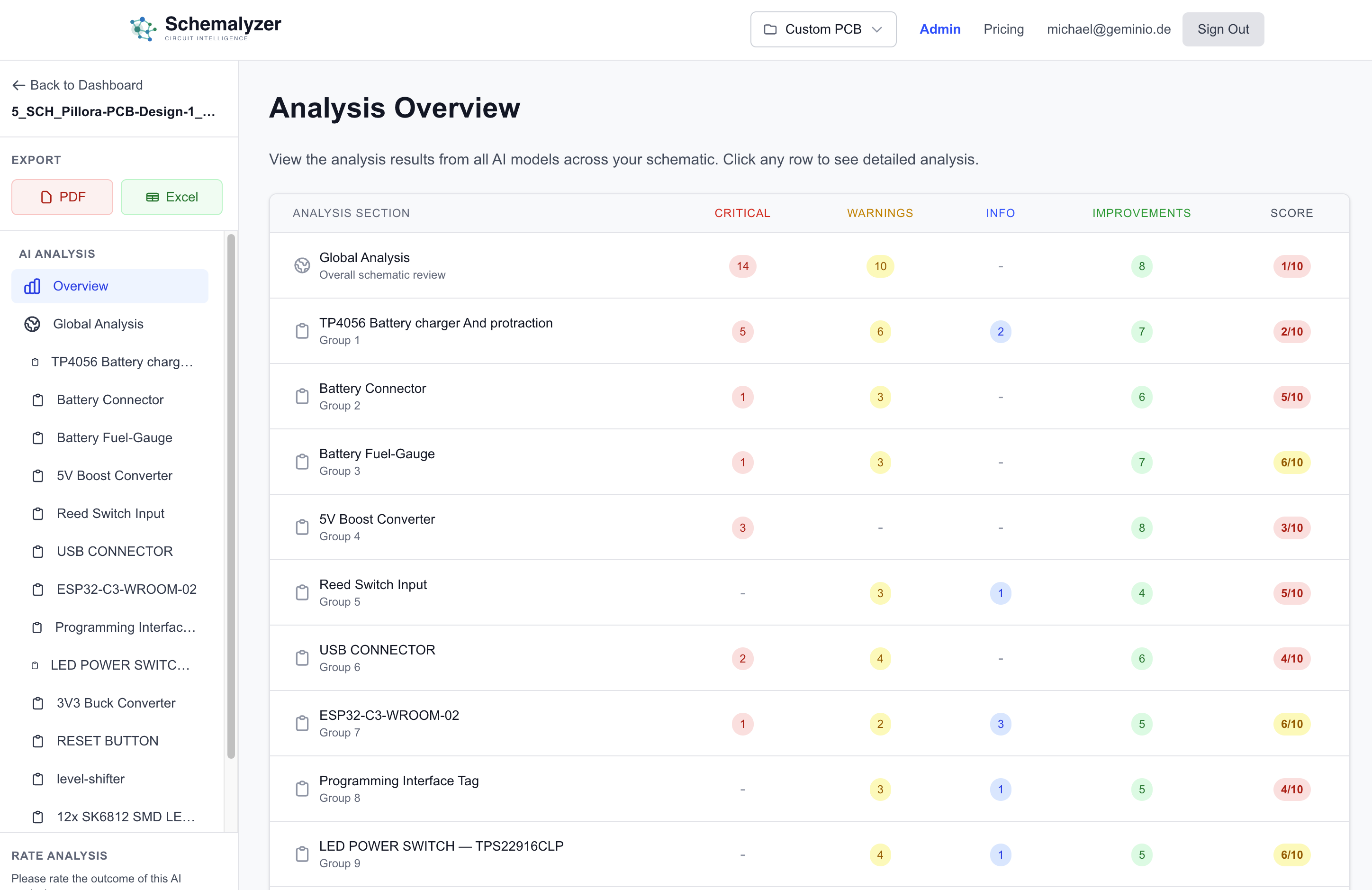Select 3V3 Buck Converter from sidebar list
1372x890 pixels.
coord(115,702)
